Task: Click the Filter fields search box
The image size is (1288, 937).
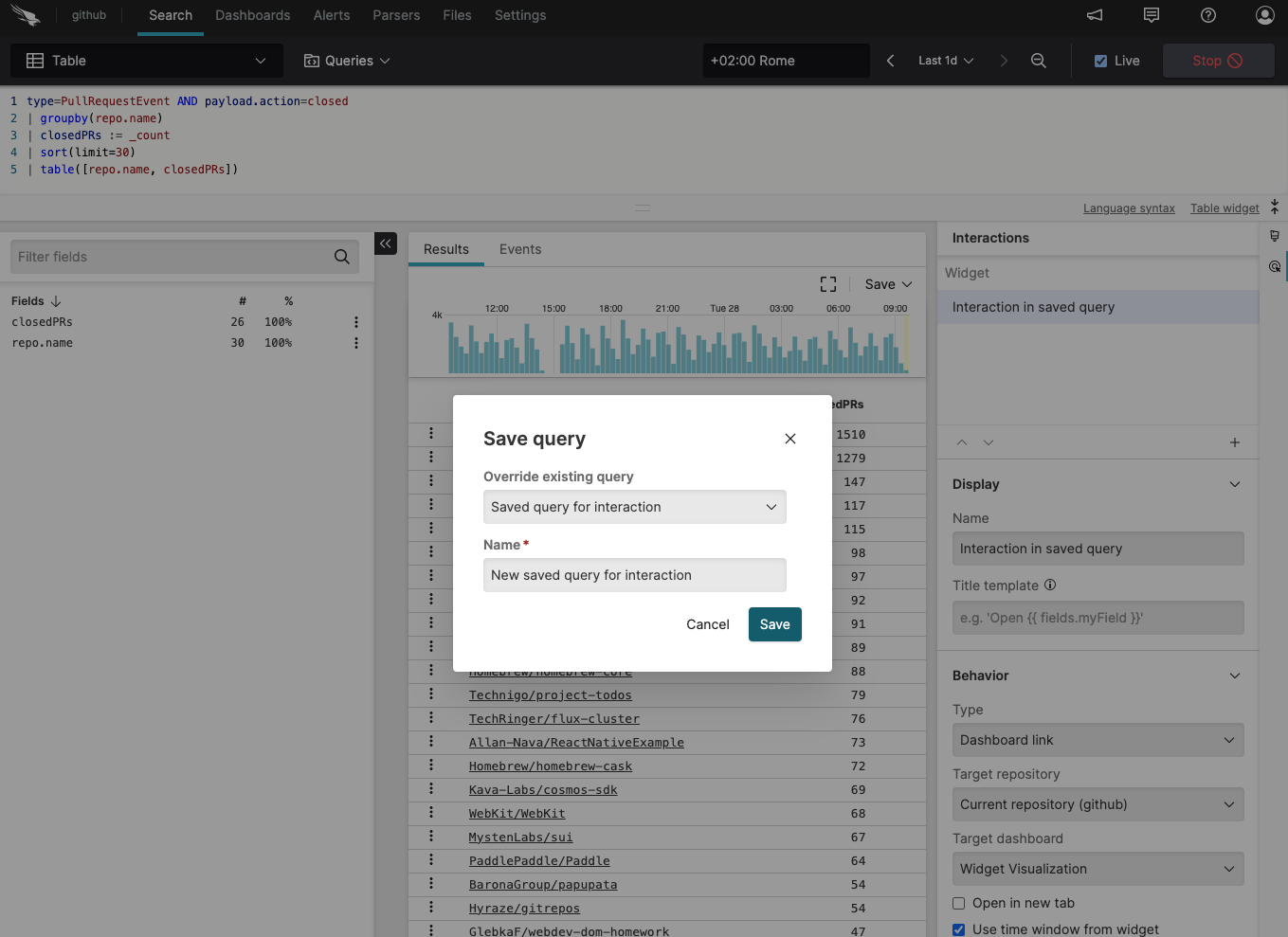Action: 171,256
